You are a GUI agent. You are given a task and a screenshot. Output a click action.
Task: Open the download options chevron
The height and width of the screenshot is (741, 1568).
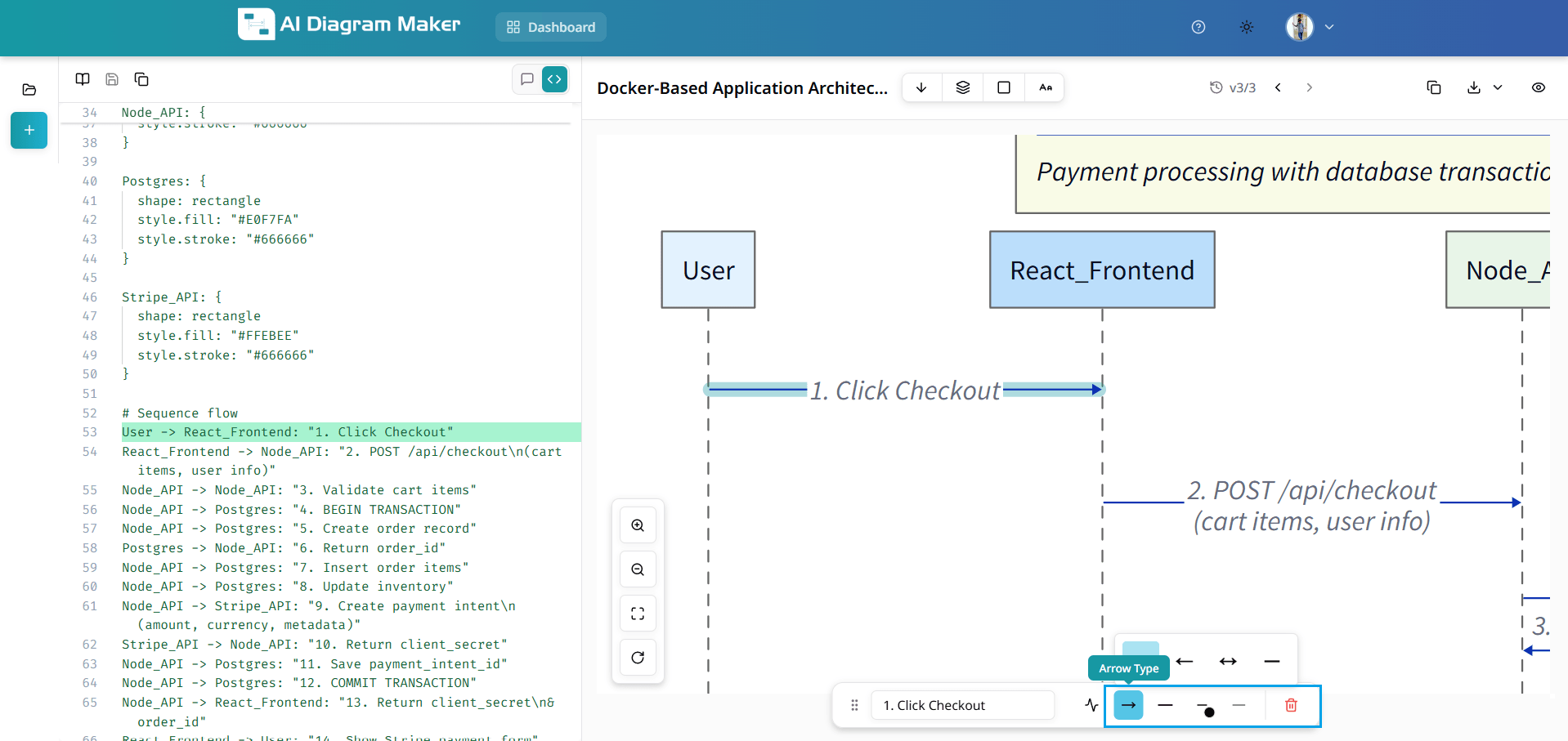(x=1498, y=87)
